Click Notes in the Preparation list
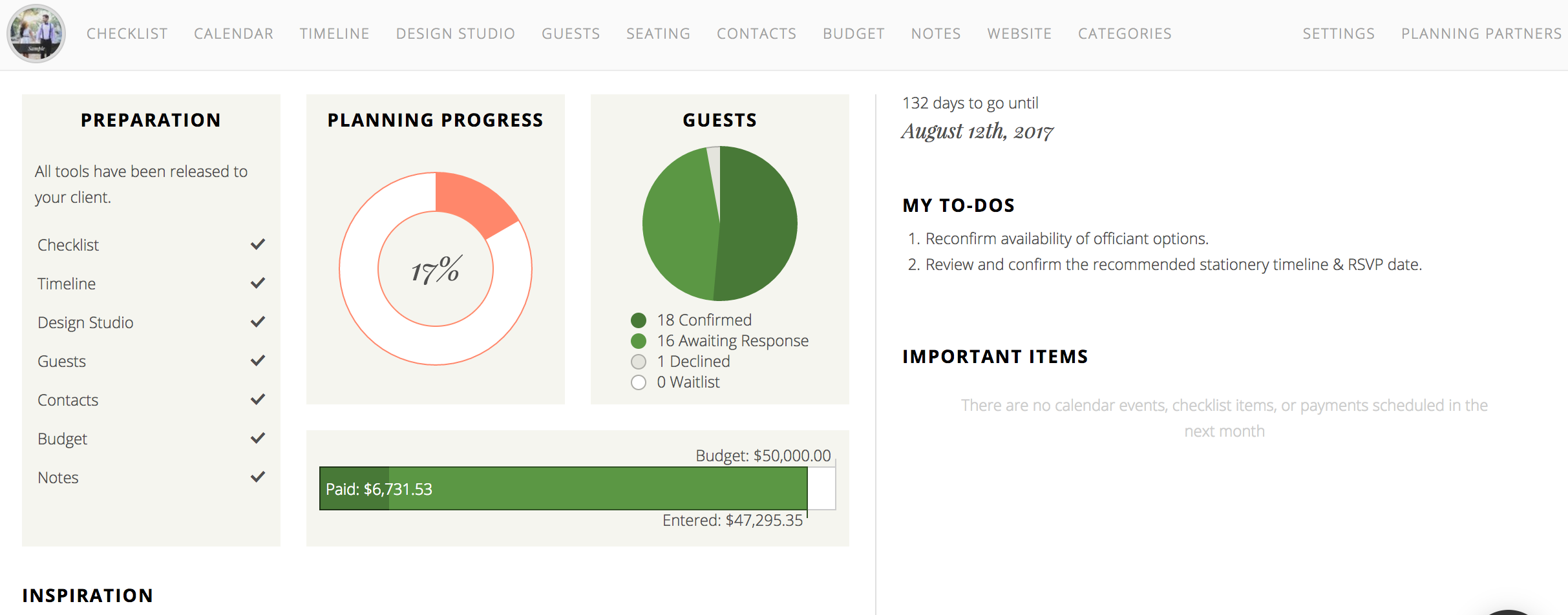Image resolution: width=1568 pixels, height=615 pixels. [x=58, y=478]
